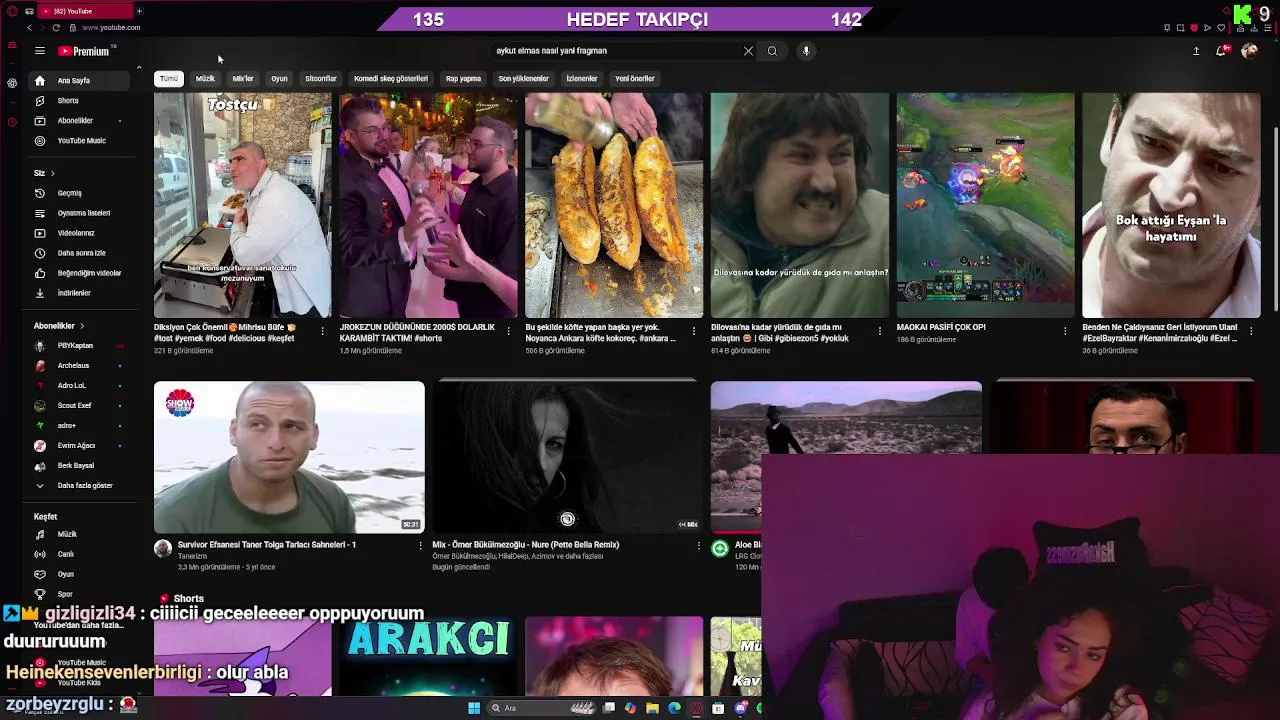This screenshot has height=720, width=1280.
Task: Open PBYKaptan subscription channel
Action: pos(81,346)
